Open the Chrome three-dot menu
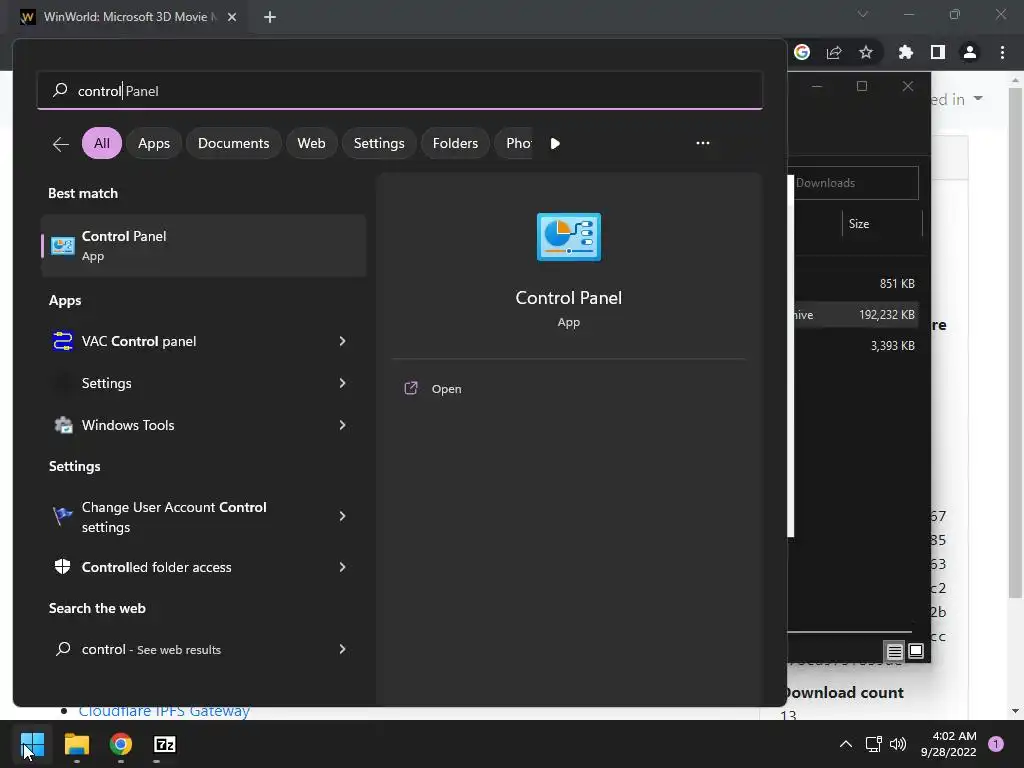This screenshot has width=1024, height=768. (x=1002, y=52)
